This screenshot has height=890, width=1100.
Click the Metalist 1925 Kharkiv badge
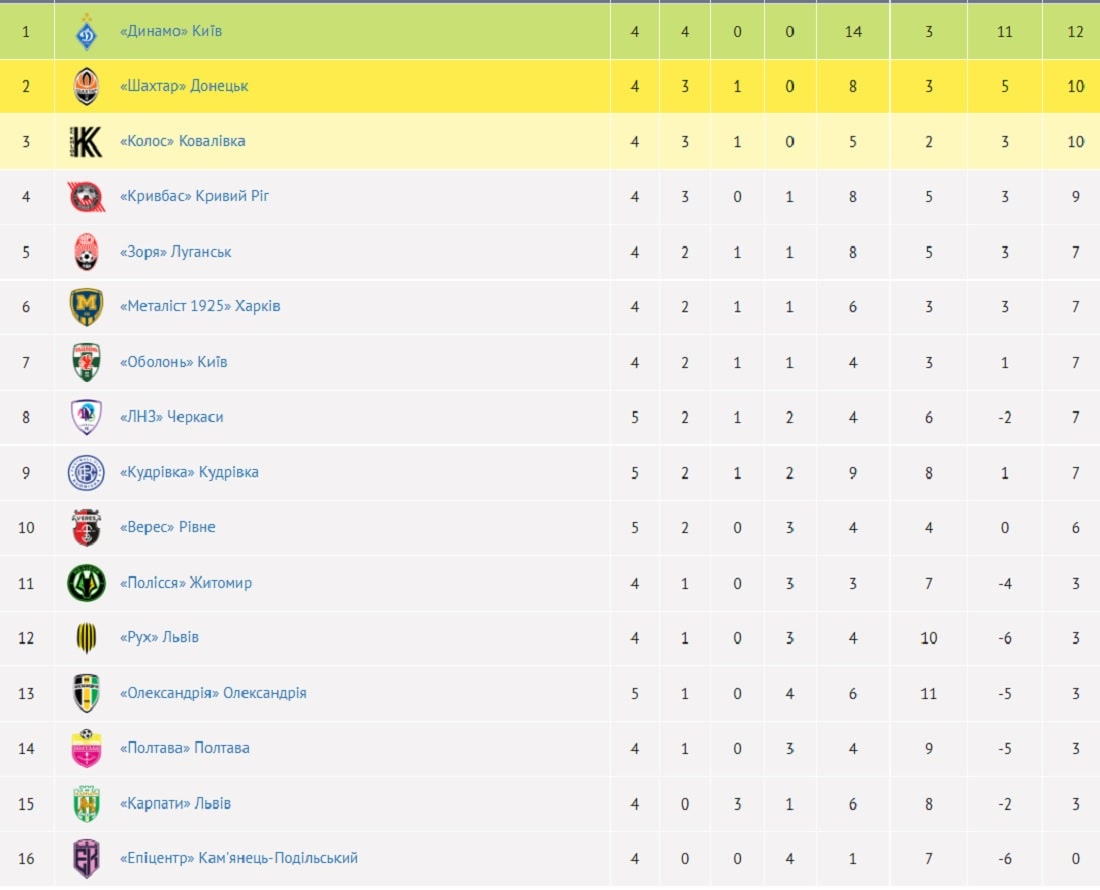coord(86,307)
